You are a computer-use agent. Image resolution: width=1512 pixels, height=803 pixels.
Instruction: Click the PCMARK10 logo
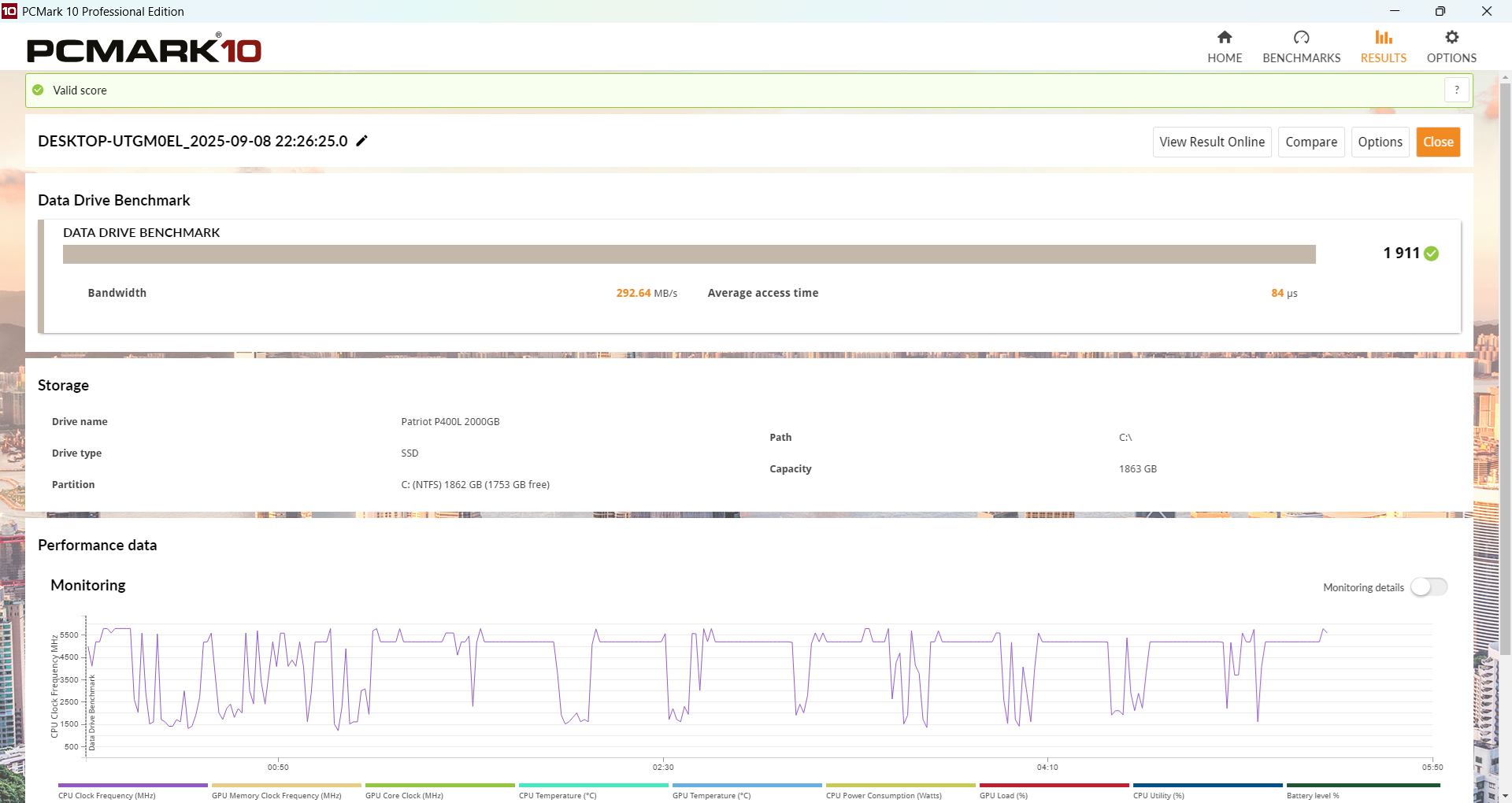coord(144,49)
